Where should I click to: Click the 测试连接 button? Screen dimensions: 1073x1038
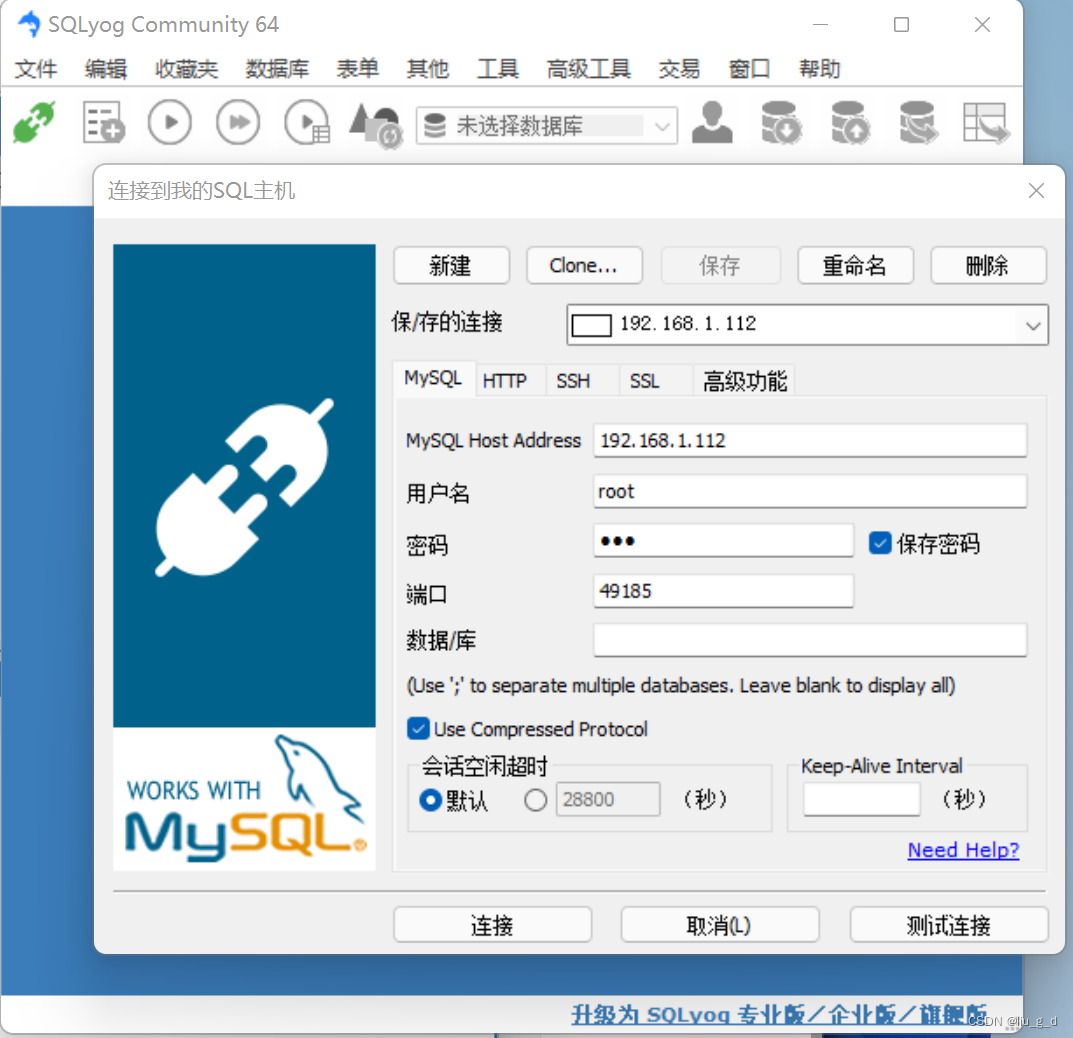[x=948, y=925]
